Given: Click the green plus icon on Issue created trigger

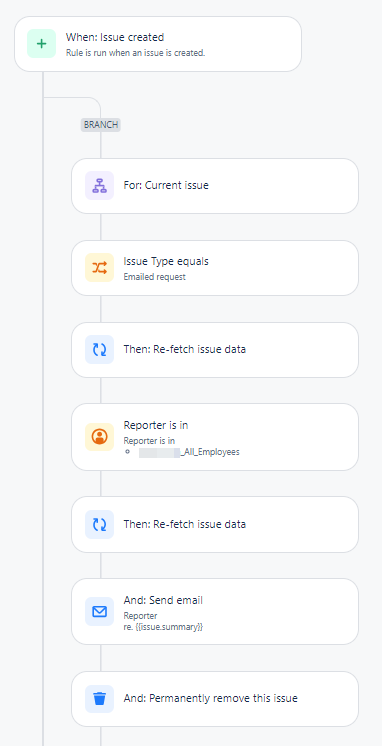Looking at the screenshot, I should point(41,44).
